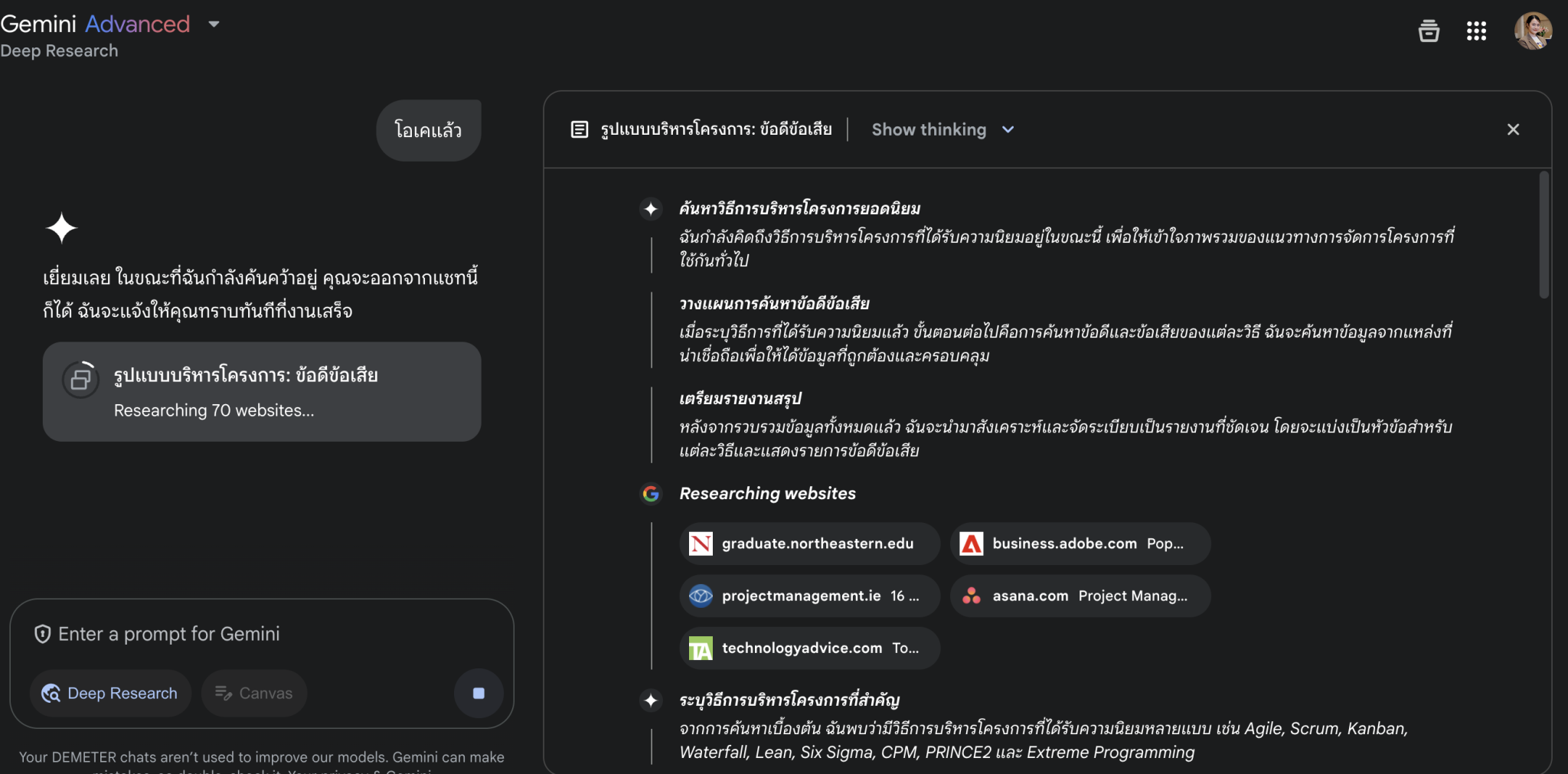
Task: Click the Gems stacked-tray icon in header
Action: pos(1429,31)
